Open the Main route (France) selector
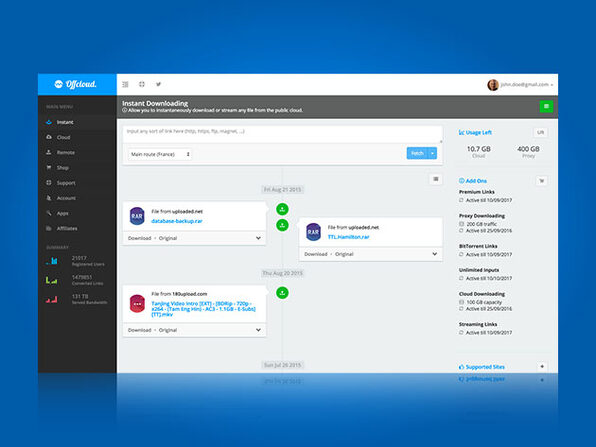 (160, 154)
